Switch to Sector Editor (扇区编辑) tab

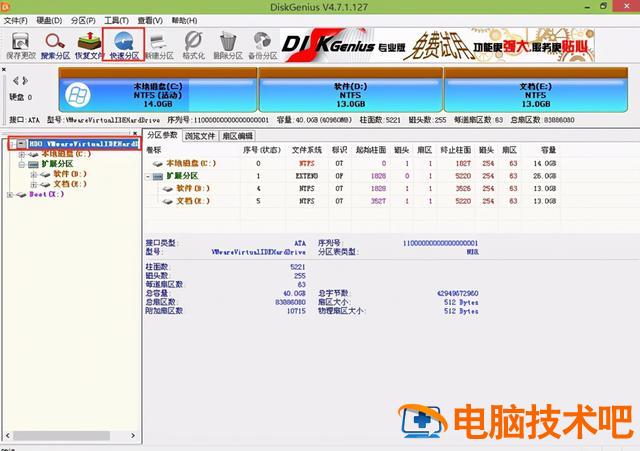coord(237,136)
